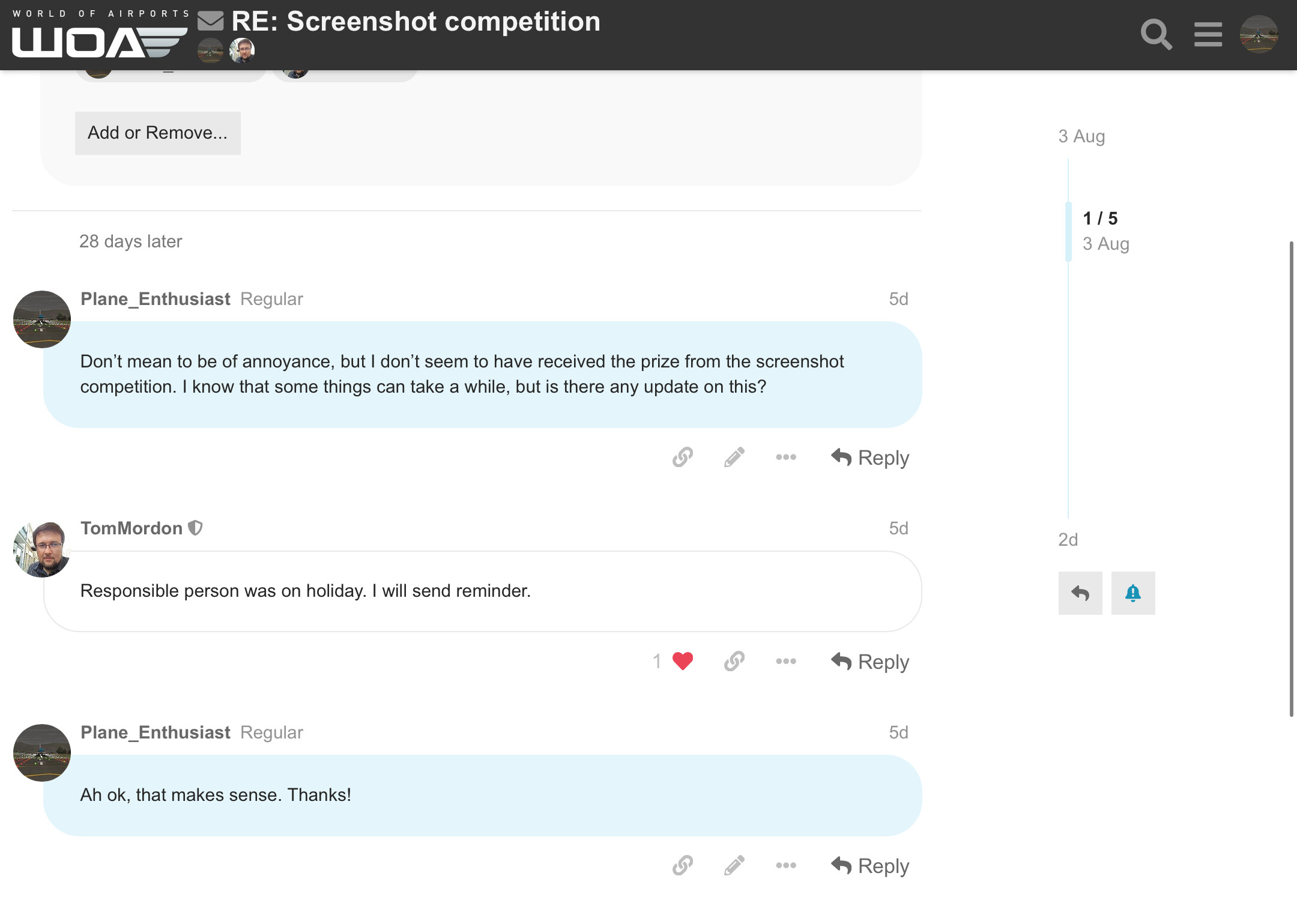Show more actions on the last post
The height and width of the screenshot is (924, 1297).
[x=786, y=866]
